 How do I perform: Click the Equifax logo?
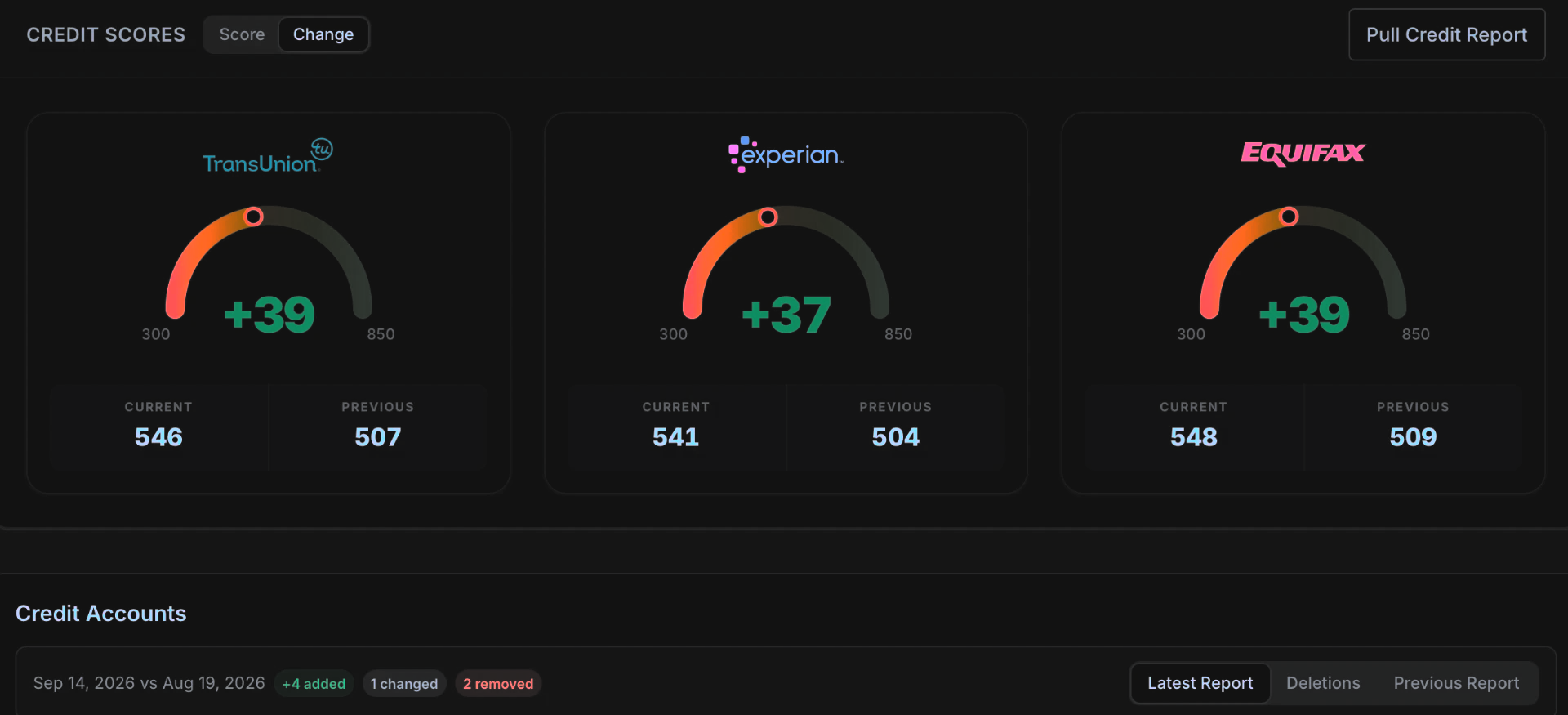click(x=1303, y=153)
